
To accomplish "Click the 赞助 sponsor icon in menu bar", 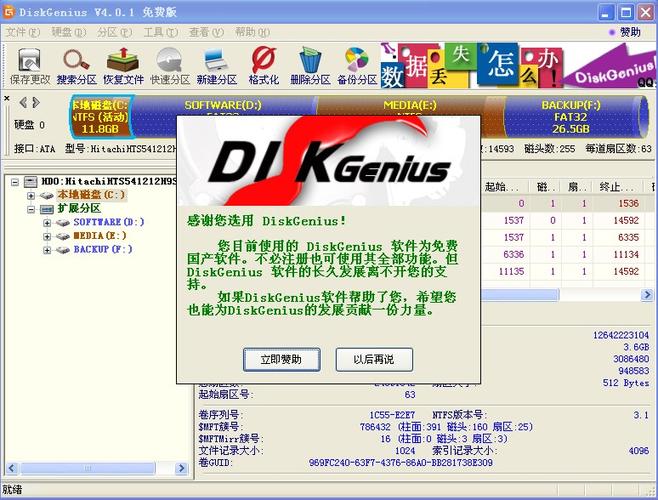I will point(624,32).
